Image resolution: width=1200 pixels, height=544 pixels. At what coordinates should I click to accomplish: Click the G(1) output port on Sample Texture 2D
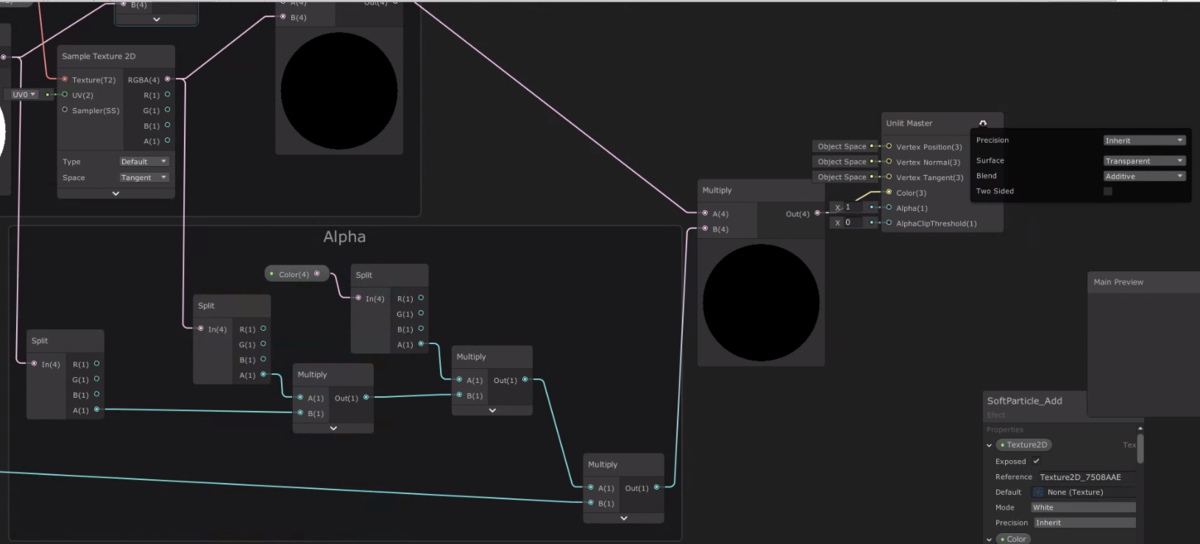pos(167,110)
